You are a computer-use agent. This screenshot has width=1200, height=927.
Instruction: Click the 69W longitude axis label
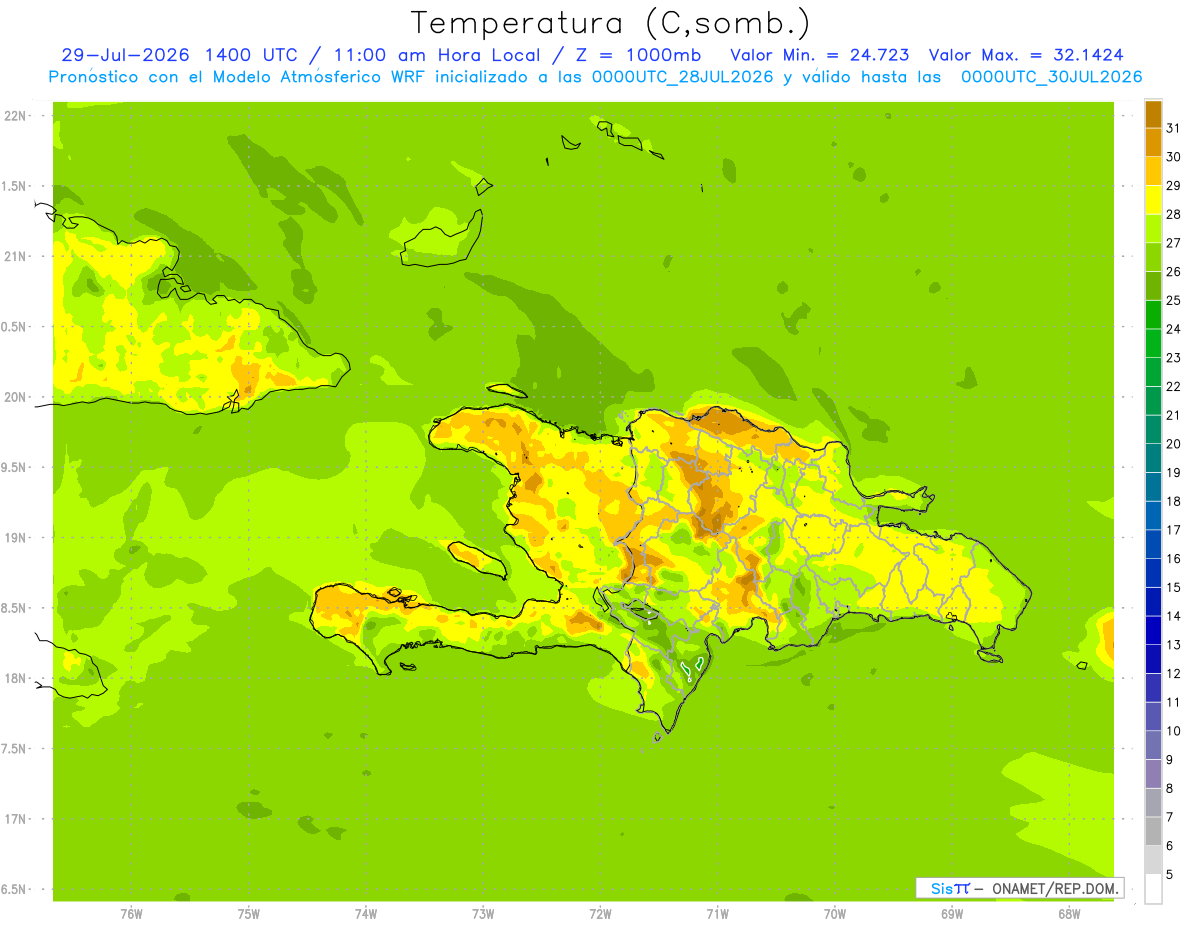coord(952,913)
